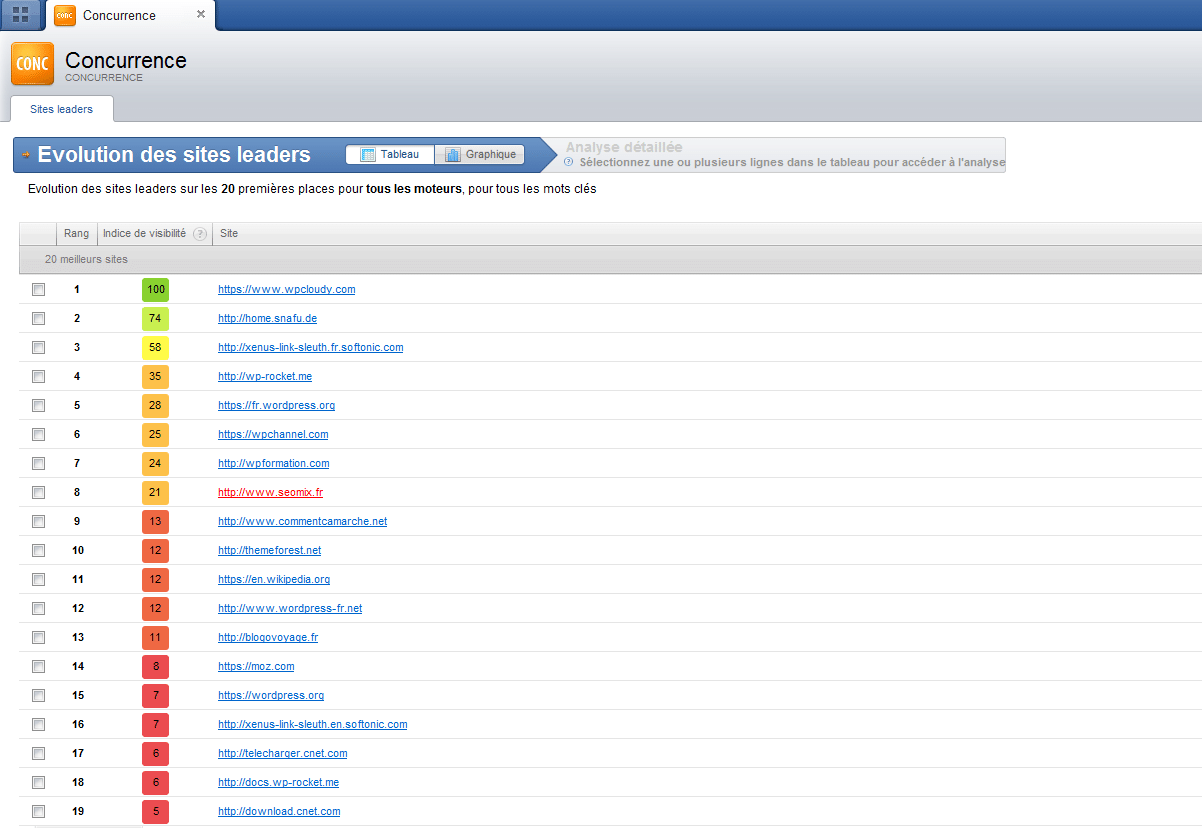Open the http://wpformation.com link
Viewport: 1202px width, 828px height.
coord(274,463)
